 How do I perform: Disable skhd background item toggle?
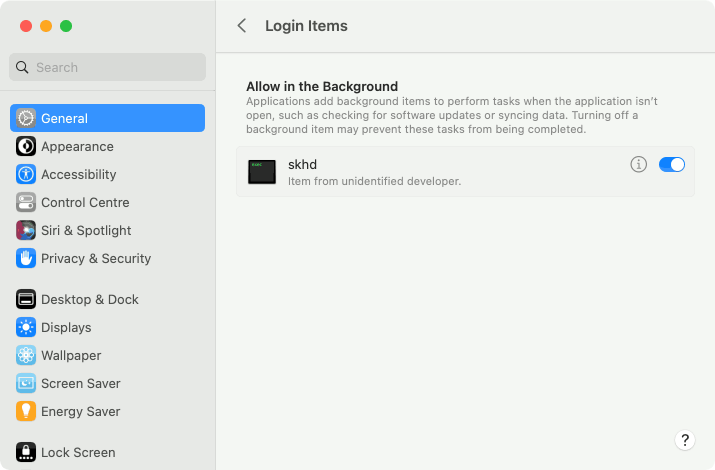pyautogui.click(x=672, y=164)
